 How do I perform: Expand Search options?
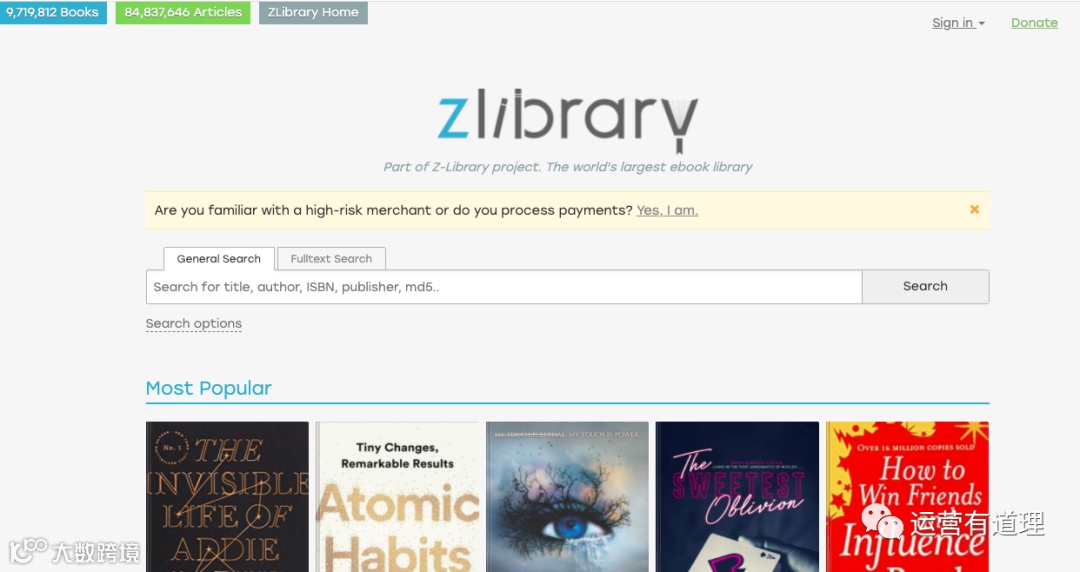(194, 324)
